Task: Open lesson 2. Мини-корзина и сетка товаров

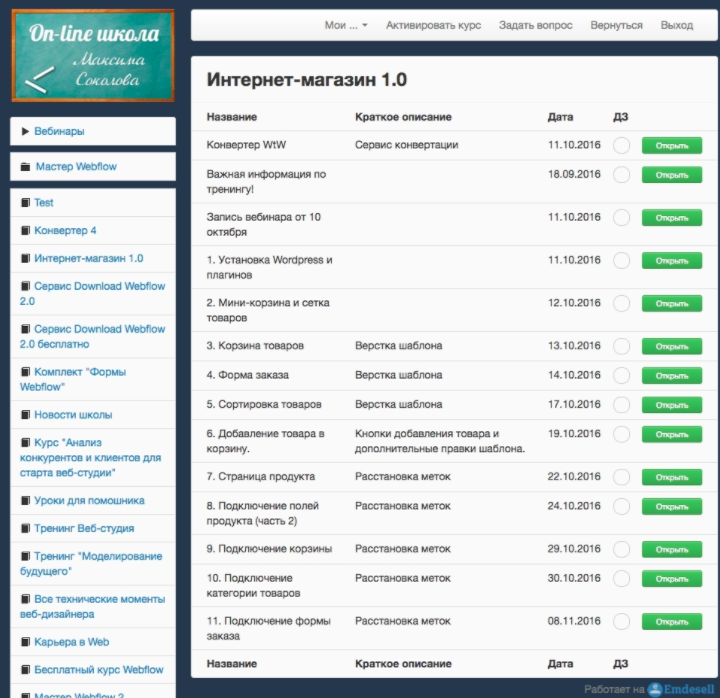Action: pyautogui.click(x=672, y=304)
